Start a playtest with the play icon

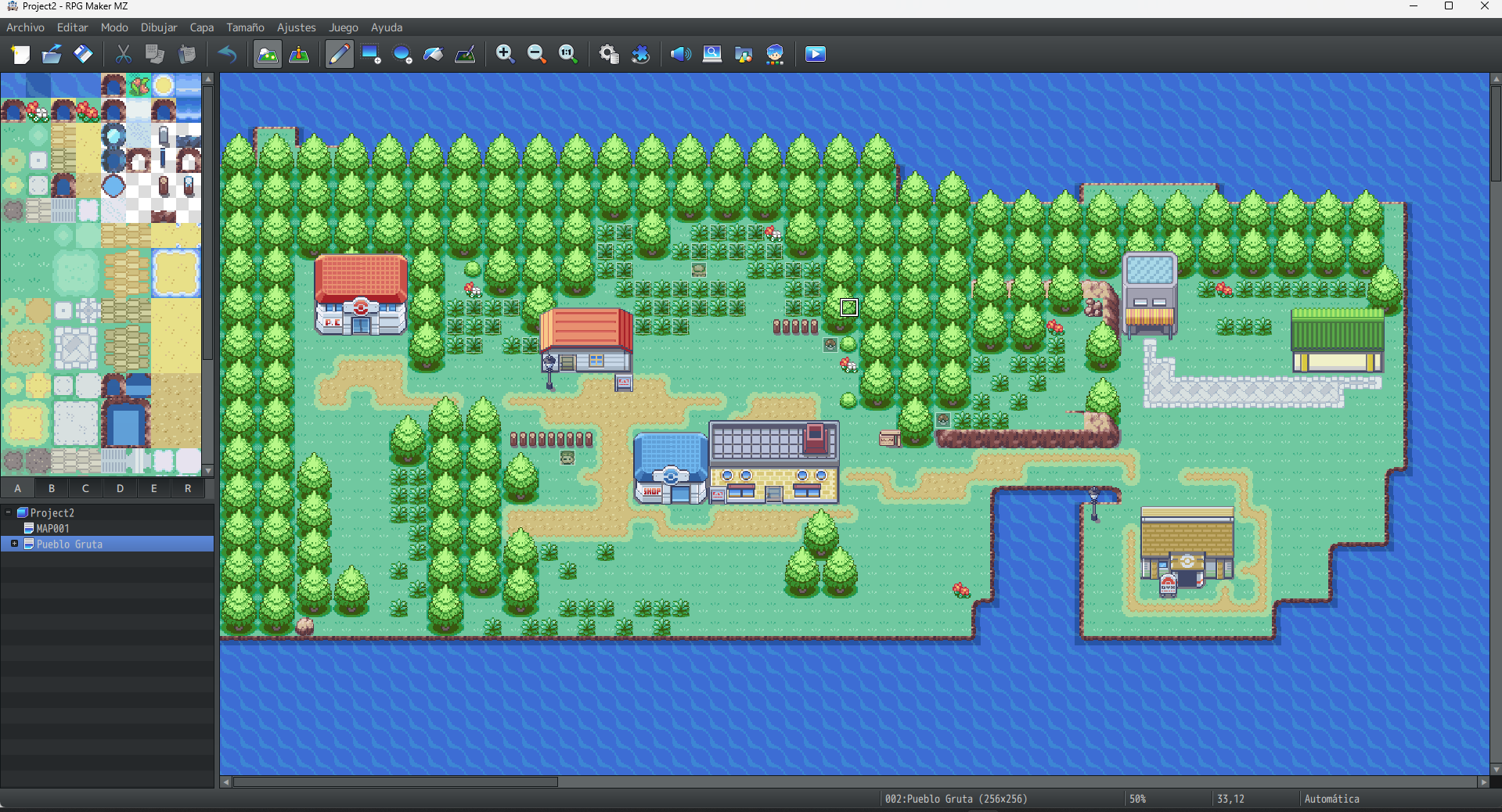[x=816, y=54]
